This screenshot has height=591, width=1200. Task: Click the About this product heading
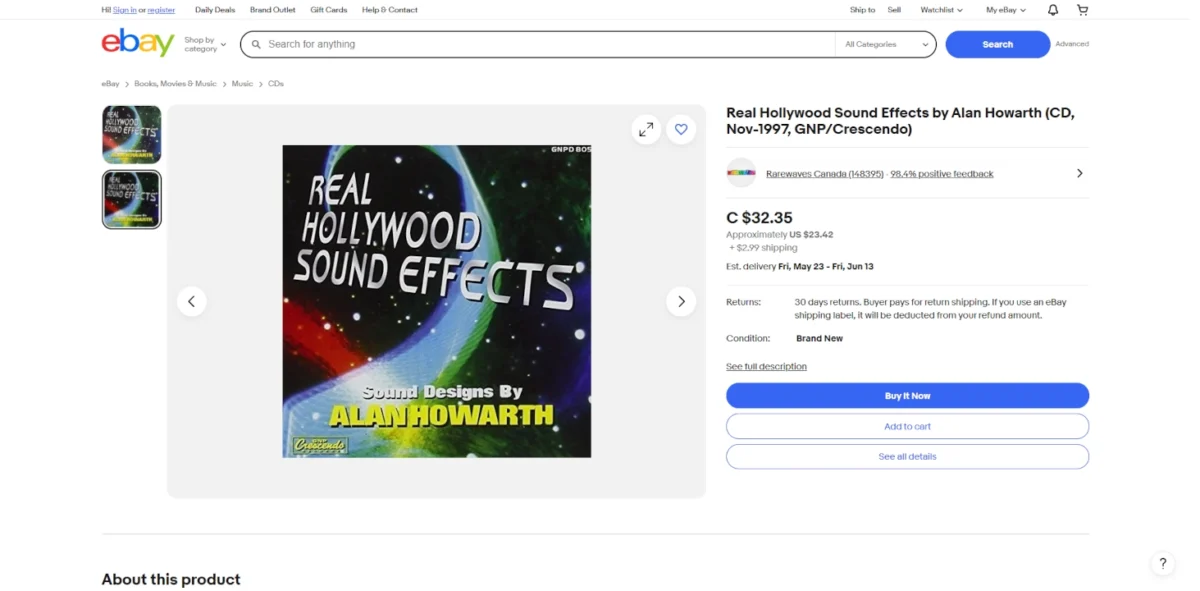coord(171,579)
